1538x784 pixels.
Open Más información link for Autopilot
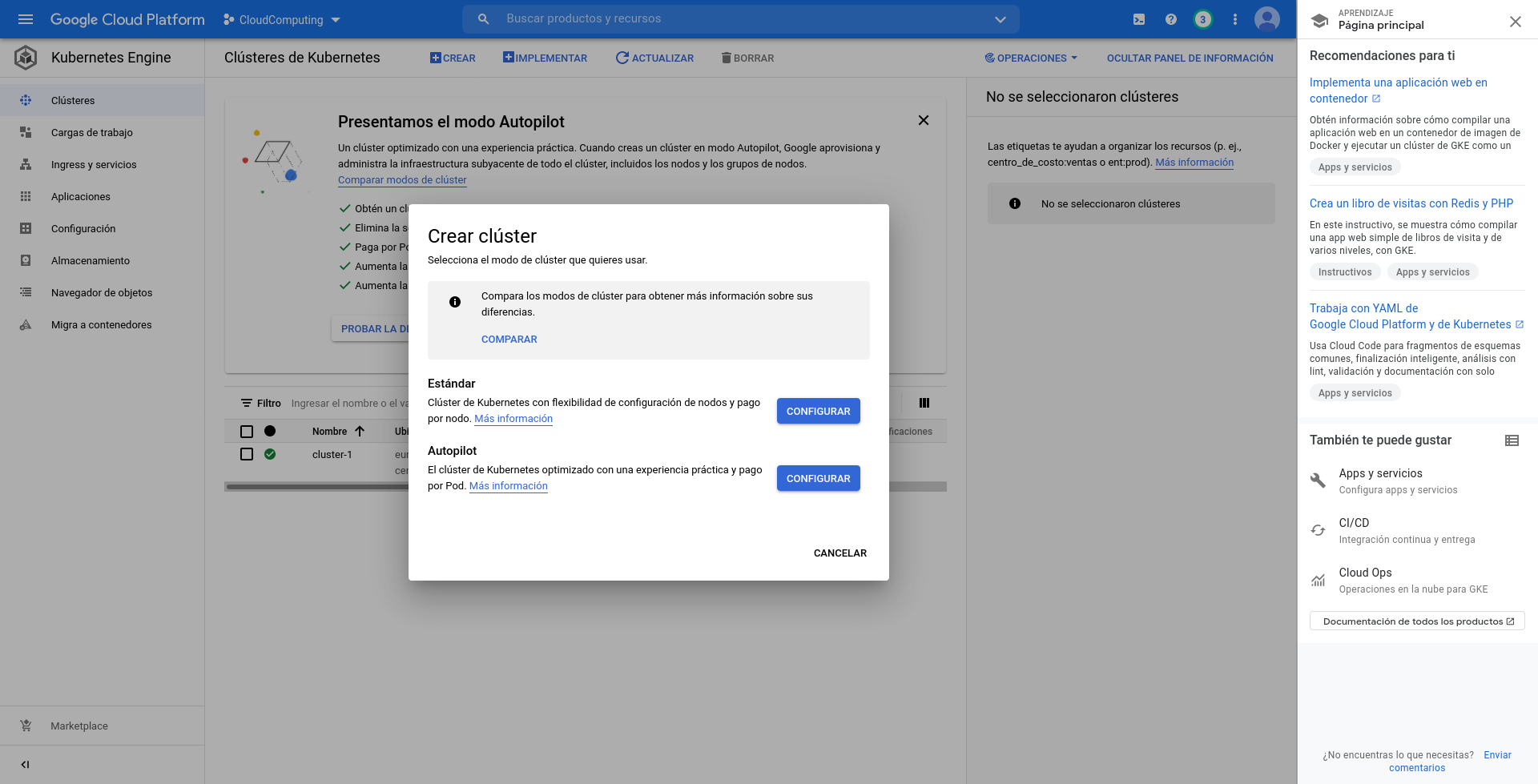[509, 486]
